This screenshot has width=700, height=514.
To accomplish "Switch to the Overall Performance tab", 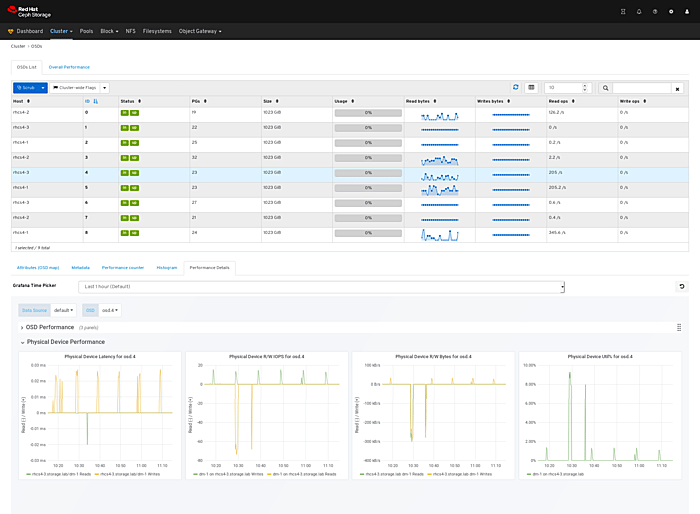I will click(x=69, y=67).
